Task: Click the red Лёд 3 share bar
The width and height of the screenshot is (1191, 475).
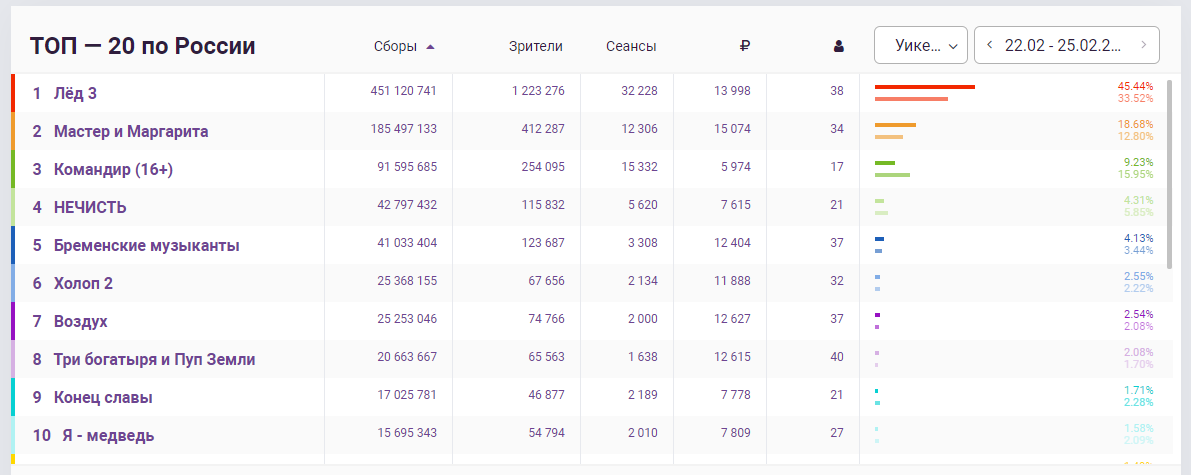Action: (924, 87)
